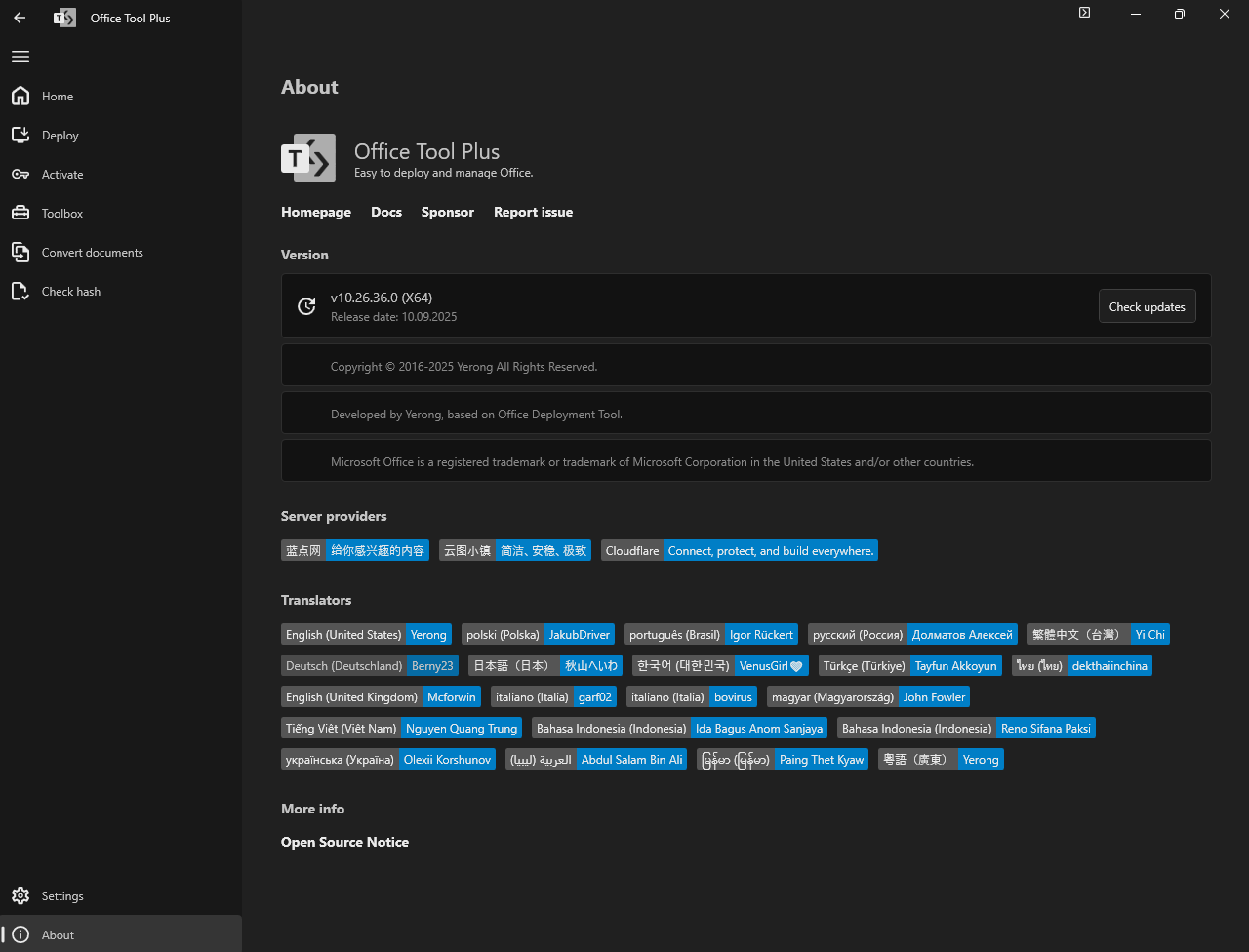
Task: Click the Office Tool Plus logo
Action: point(308,158)
